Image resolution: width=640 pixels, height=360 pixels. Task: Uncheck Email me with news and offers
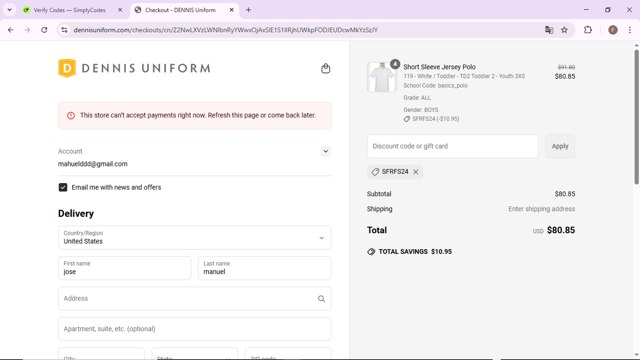tap(63, 187)
